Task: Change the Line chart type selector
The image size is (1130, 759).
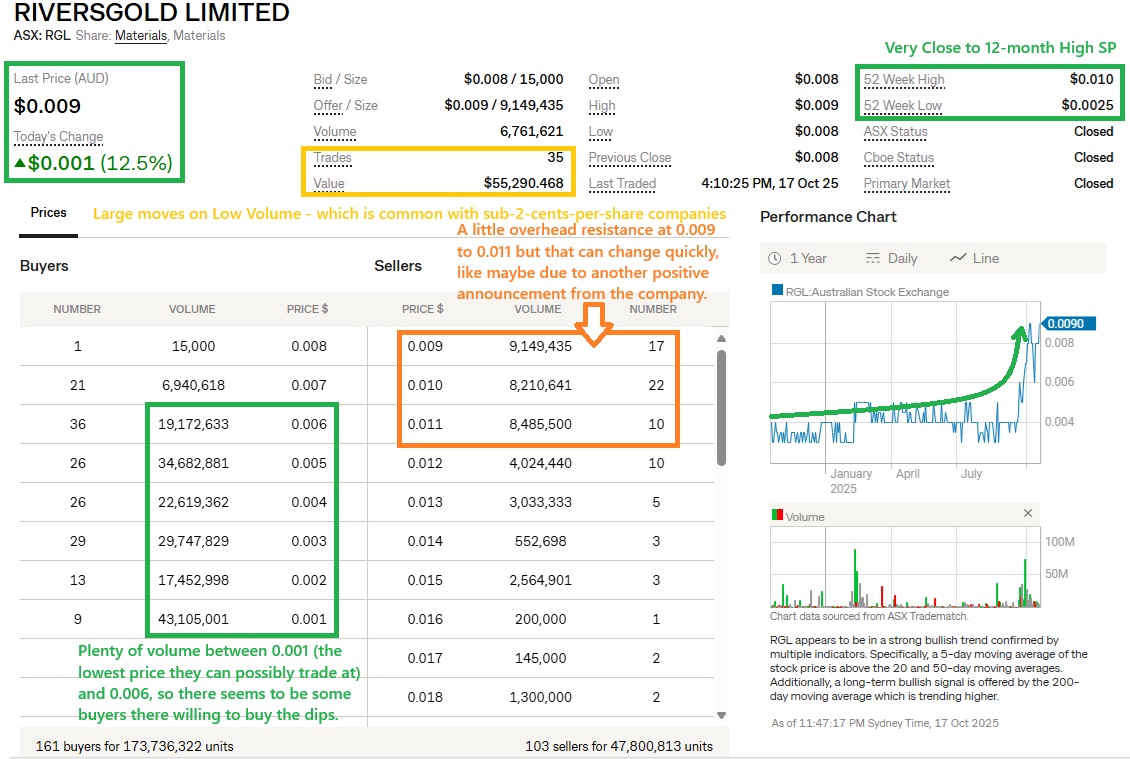Action: point(974,258)
